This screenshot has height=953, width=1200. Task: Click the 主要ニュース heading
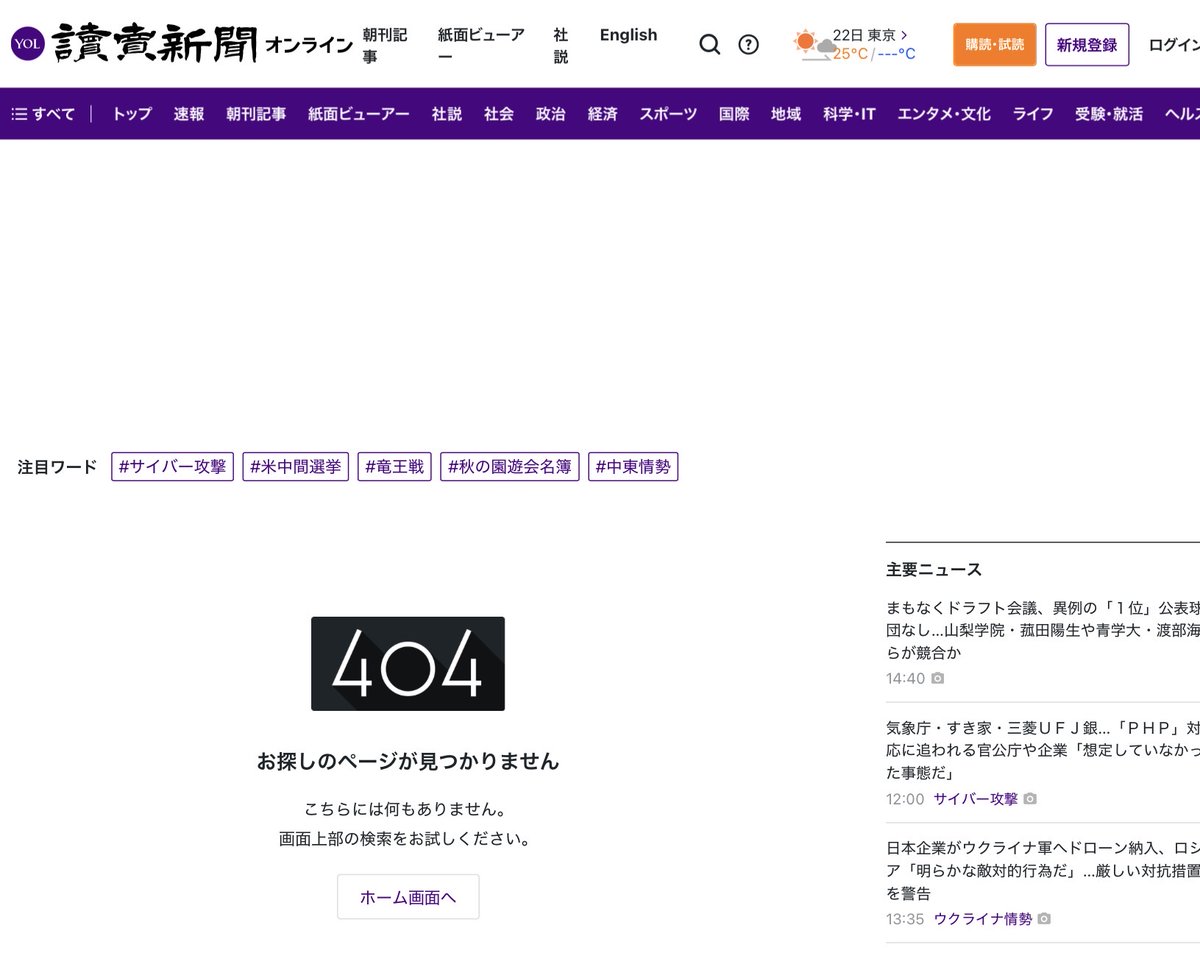pyautogui.click(x=934, y=569)
